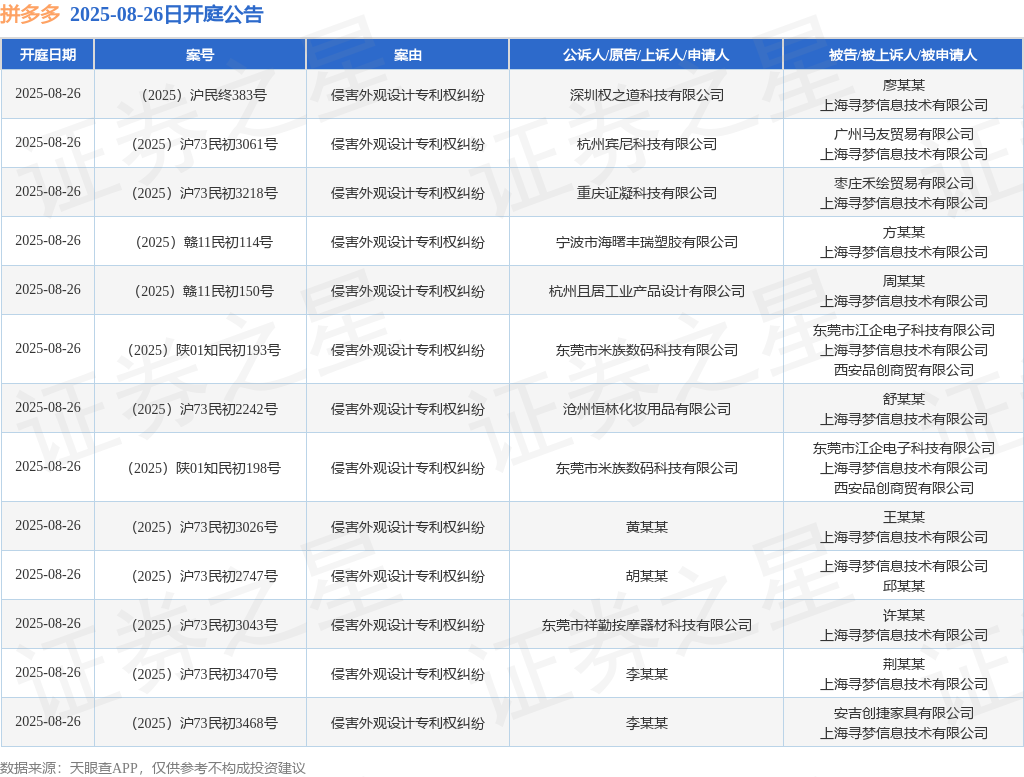Viewport: 1024px width, 777px height.
Task: Click plaintiff 胡某某
Action: point(647,575)
